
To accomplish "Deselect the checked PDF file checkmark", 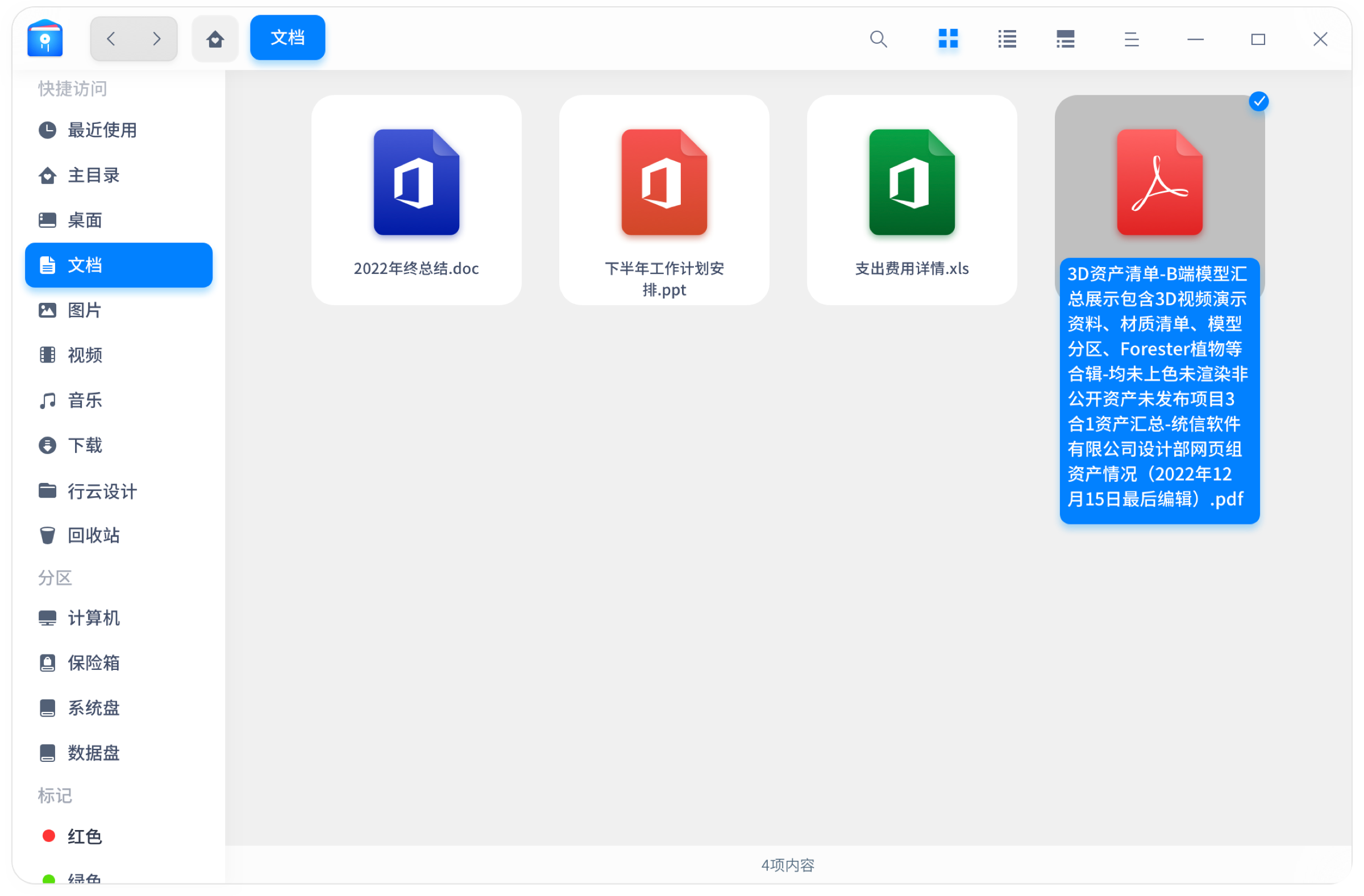I will tap(1258, 101).
